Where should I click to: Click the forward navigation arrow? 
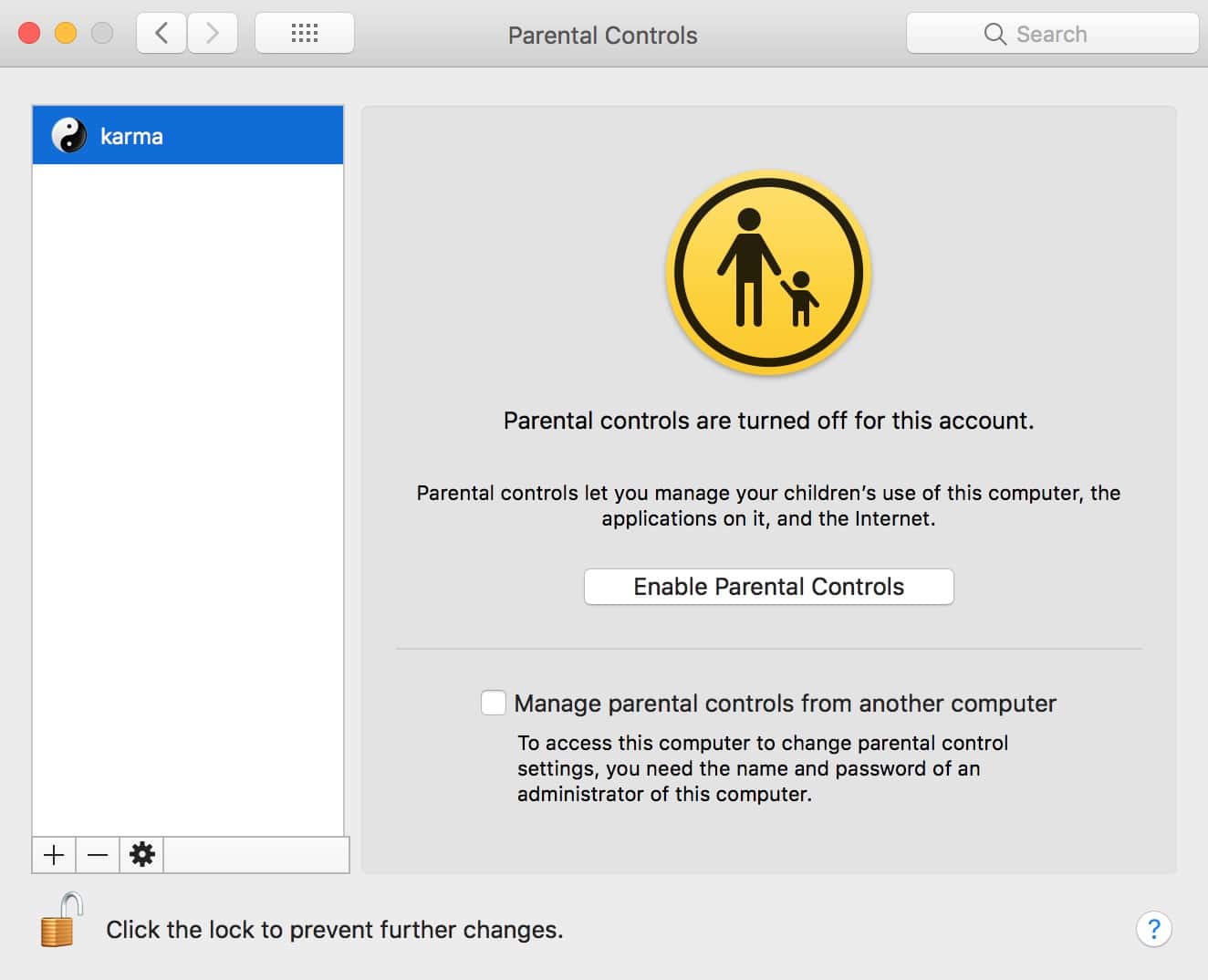(x=213, y=34)
